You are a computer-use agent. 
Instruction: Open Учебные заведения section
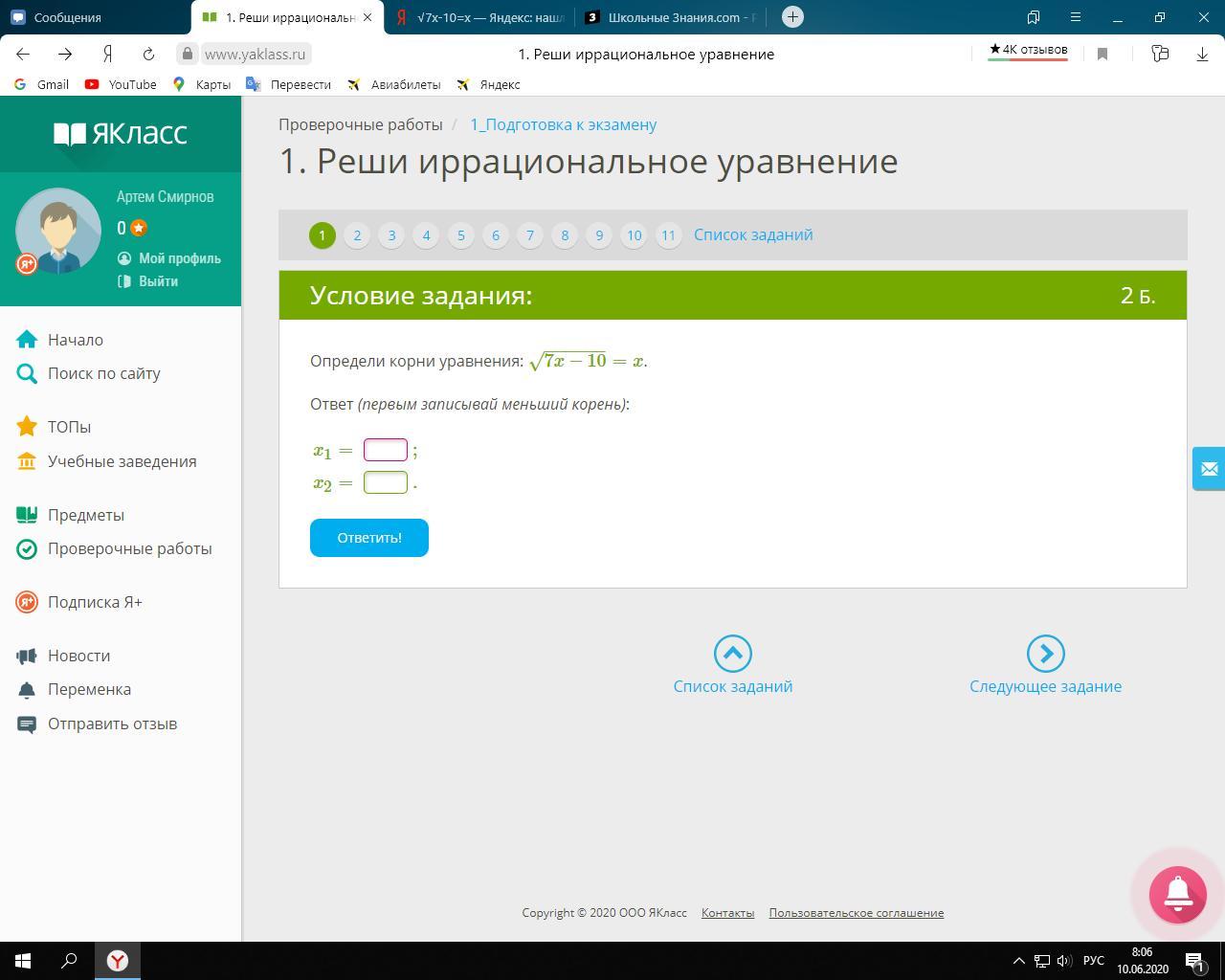122,461
